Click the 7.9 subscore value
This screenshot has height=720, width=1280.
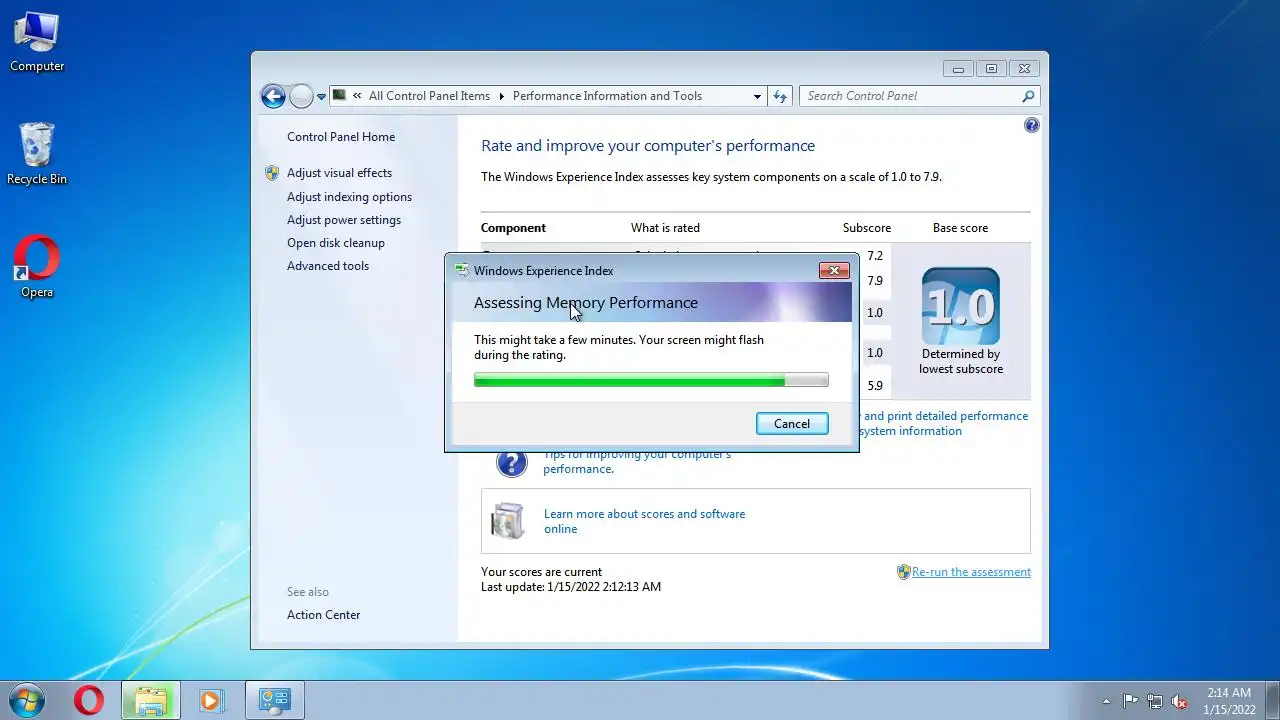pos(875,281)
